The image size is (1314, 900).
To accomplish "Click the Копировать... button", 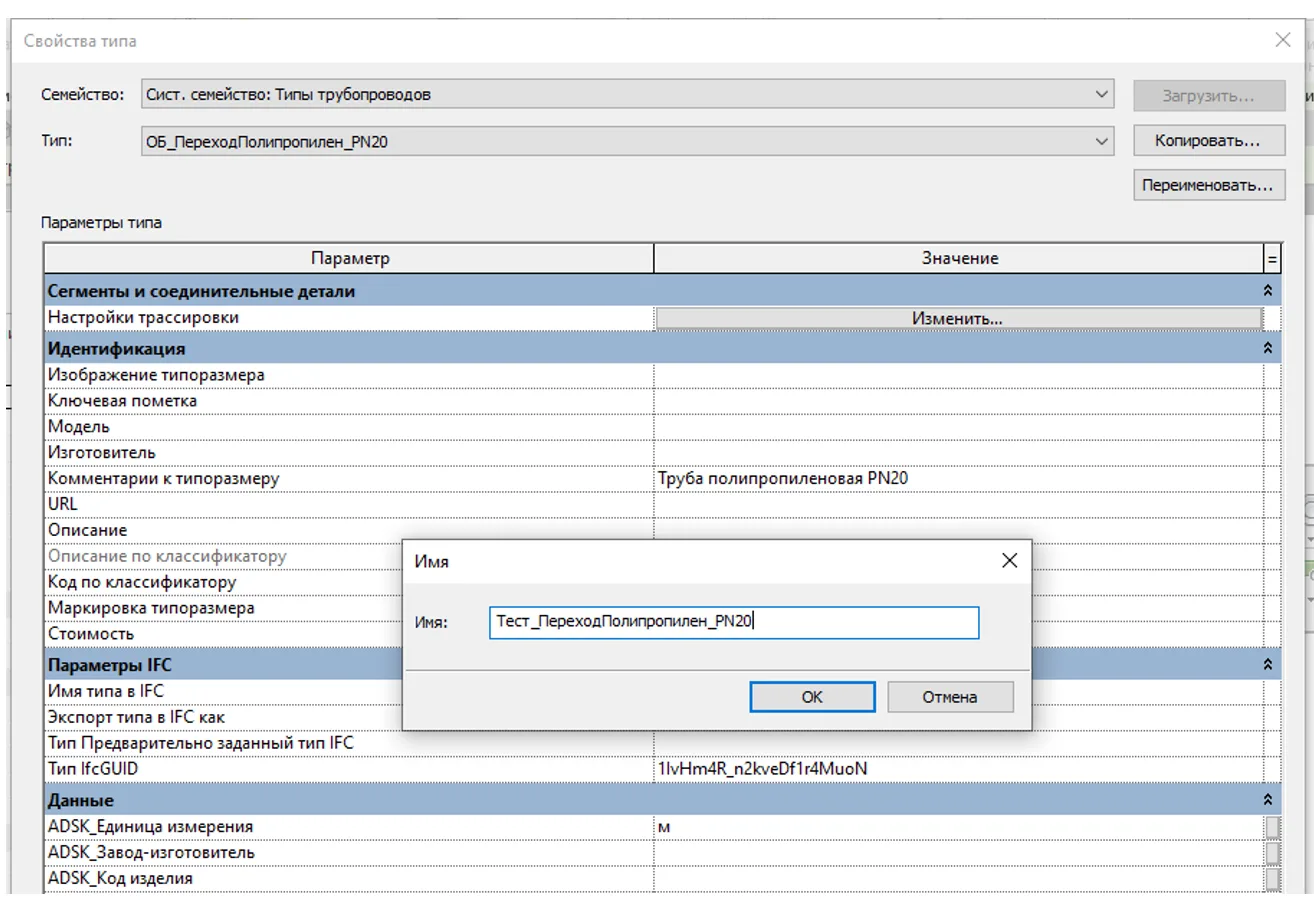I will point(1207,141).
